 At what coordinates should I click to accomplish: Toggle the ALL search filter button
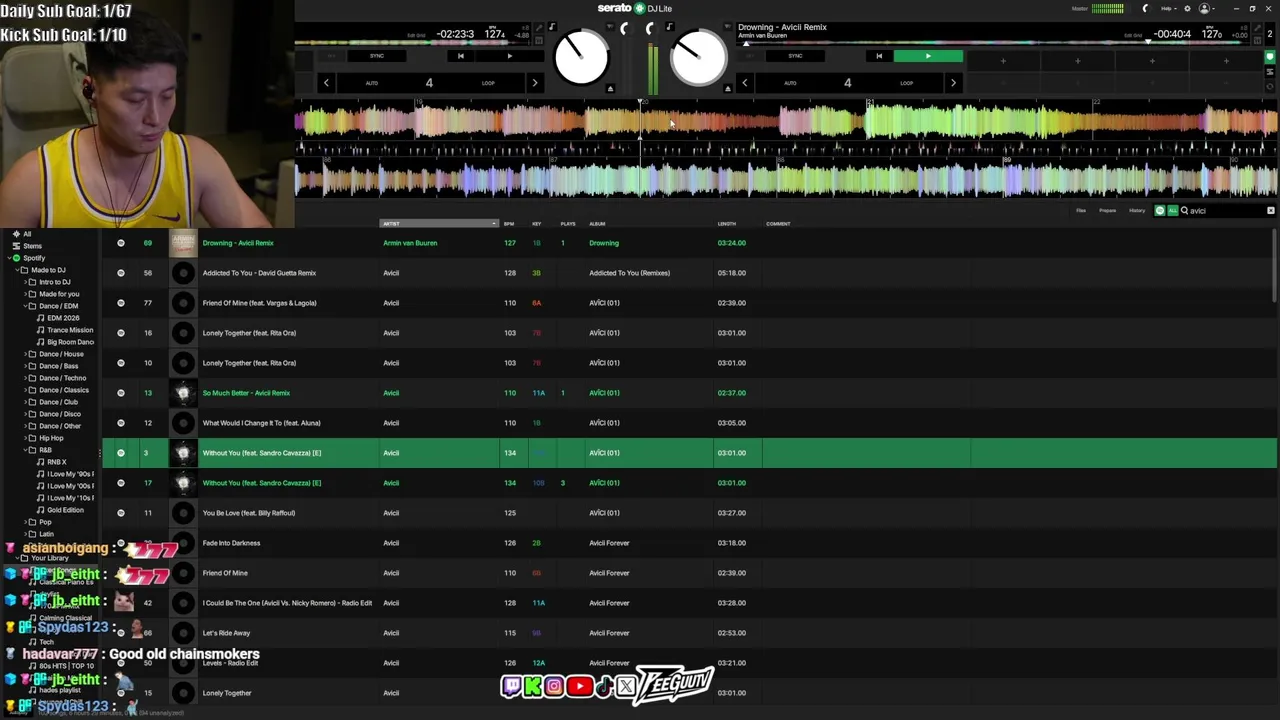(x=1172, y=211)
